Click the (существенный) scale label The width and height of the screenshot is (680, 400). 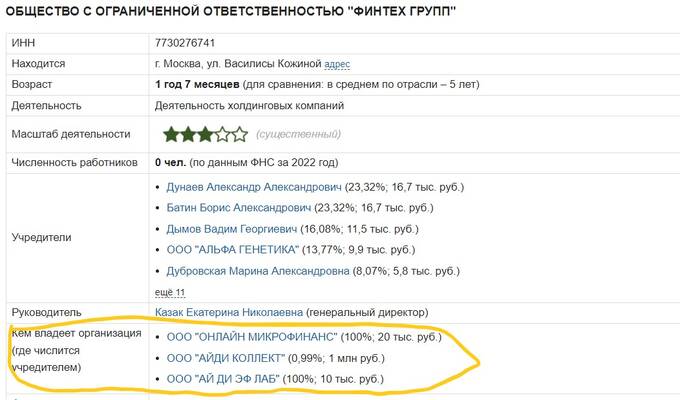click(x=298, y=134)
